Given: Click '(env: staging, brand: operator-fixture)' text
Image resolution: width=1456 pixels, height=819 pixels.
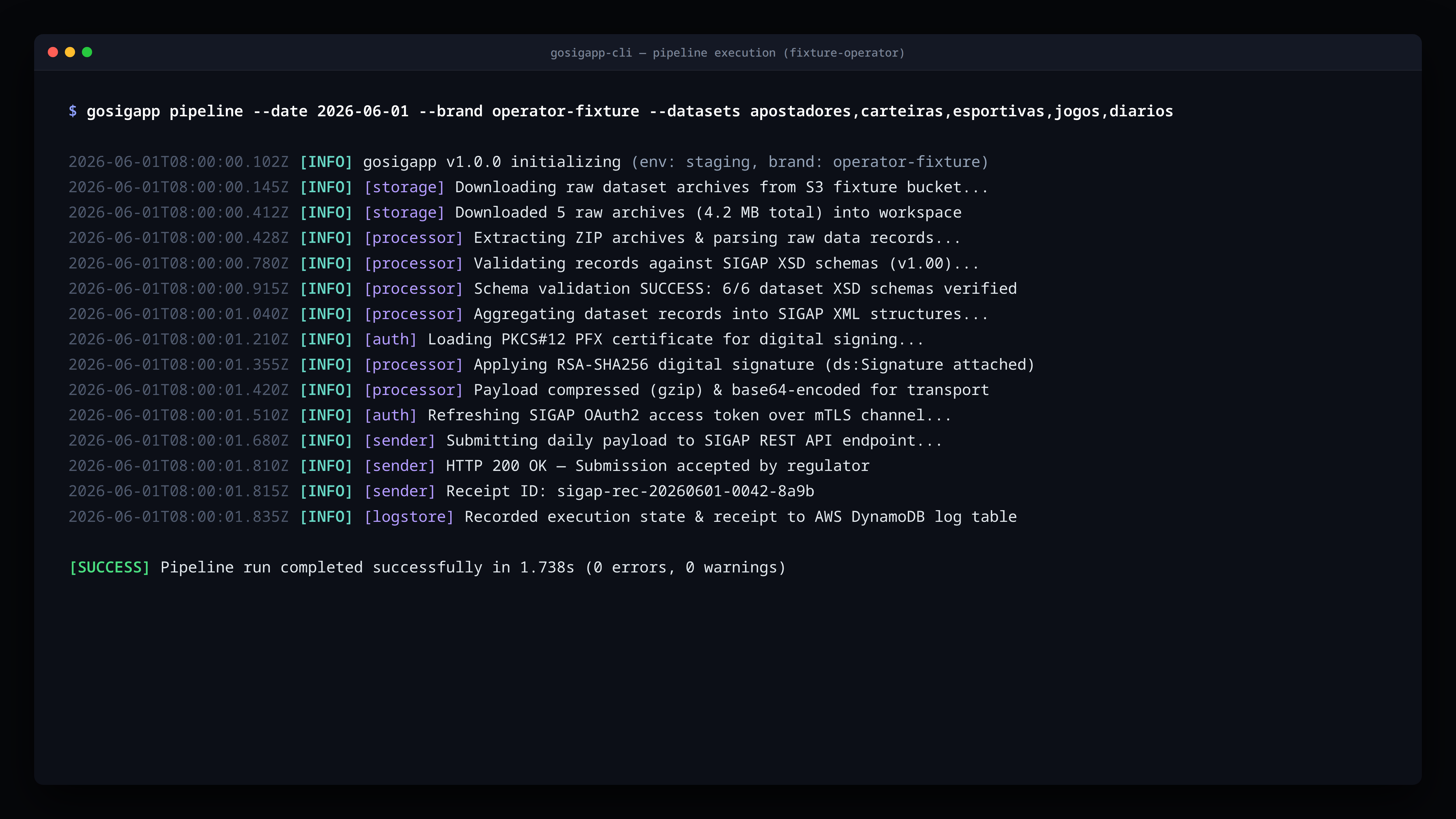Looking at the screenshot, I should [809, 162].
